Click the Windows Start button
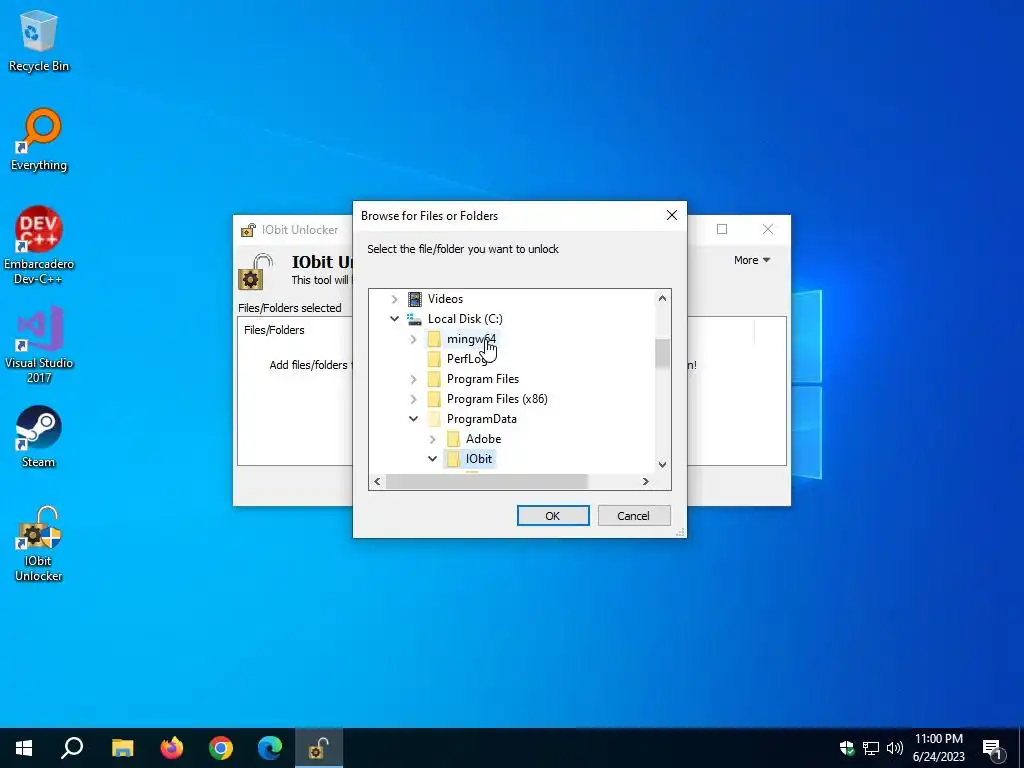This screenshot has height=768, width=1024. (x=24, y=748)
